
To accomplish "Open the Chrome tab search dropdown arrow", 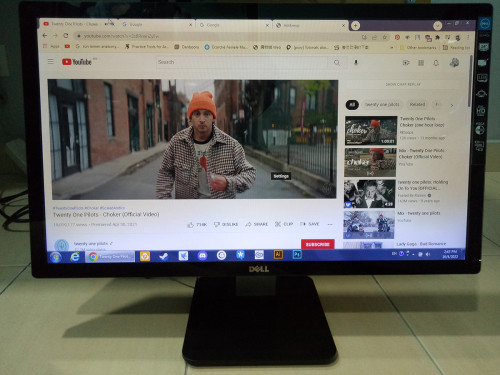I will coord(437,26).
